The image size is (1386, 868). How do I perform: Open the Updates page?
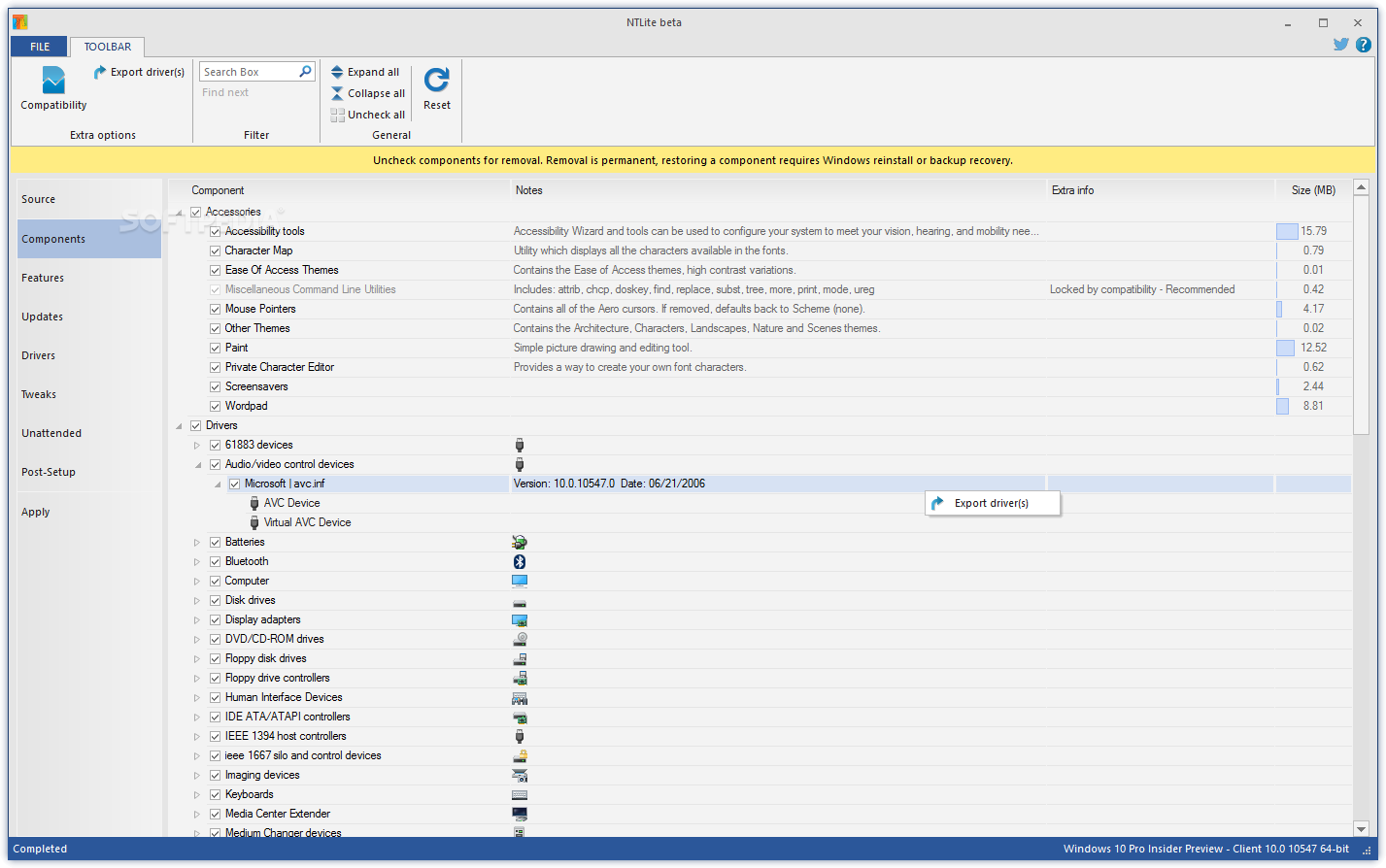89,317
